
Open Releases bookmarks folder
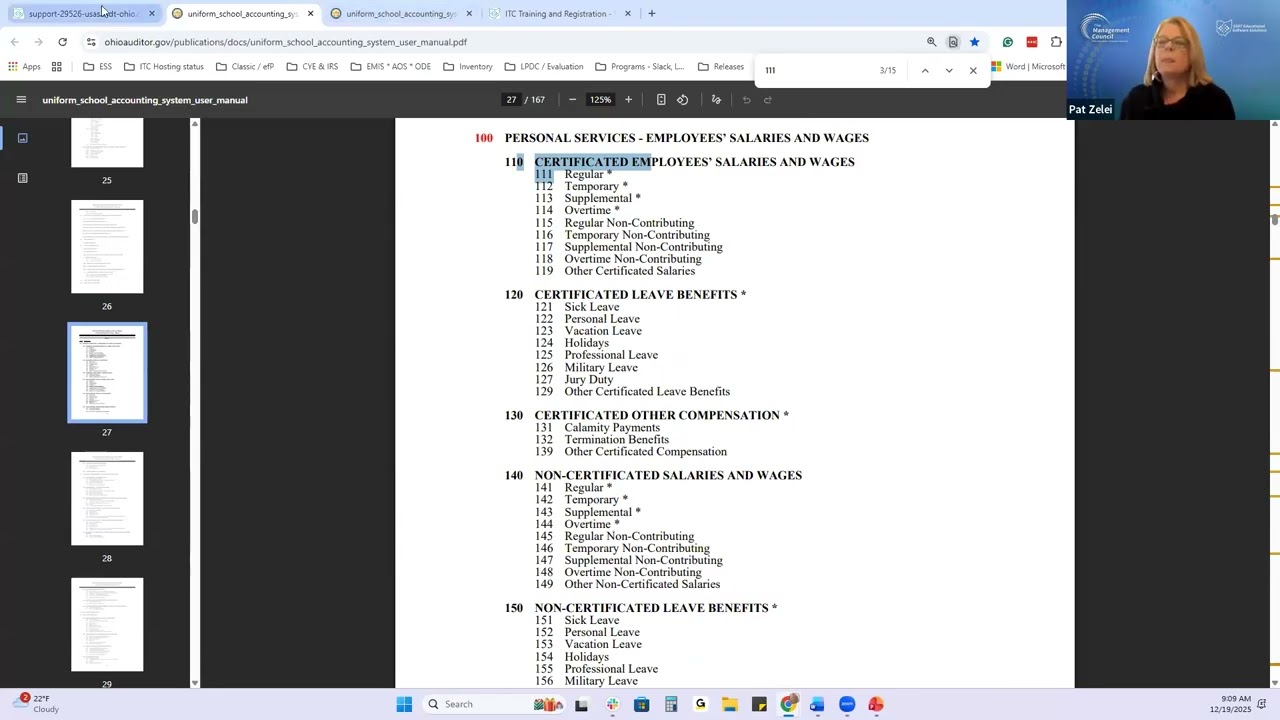pos(721,67)
